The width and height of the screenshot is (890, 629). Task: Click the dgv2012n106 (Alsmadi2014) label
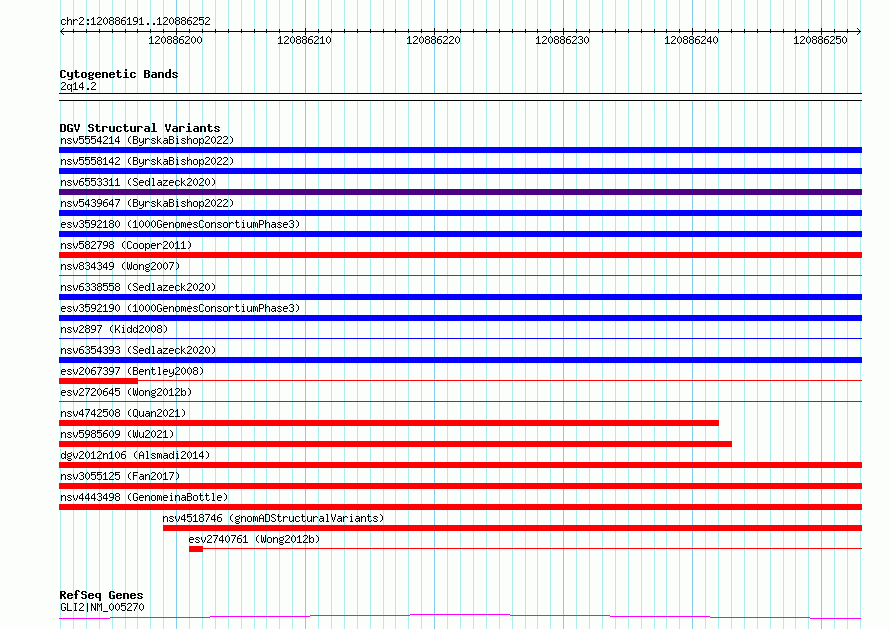pos(135,455)
